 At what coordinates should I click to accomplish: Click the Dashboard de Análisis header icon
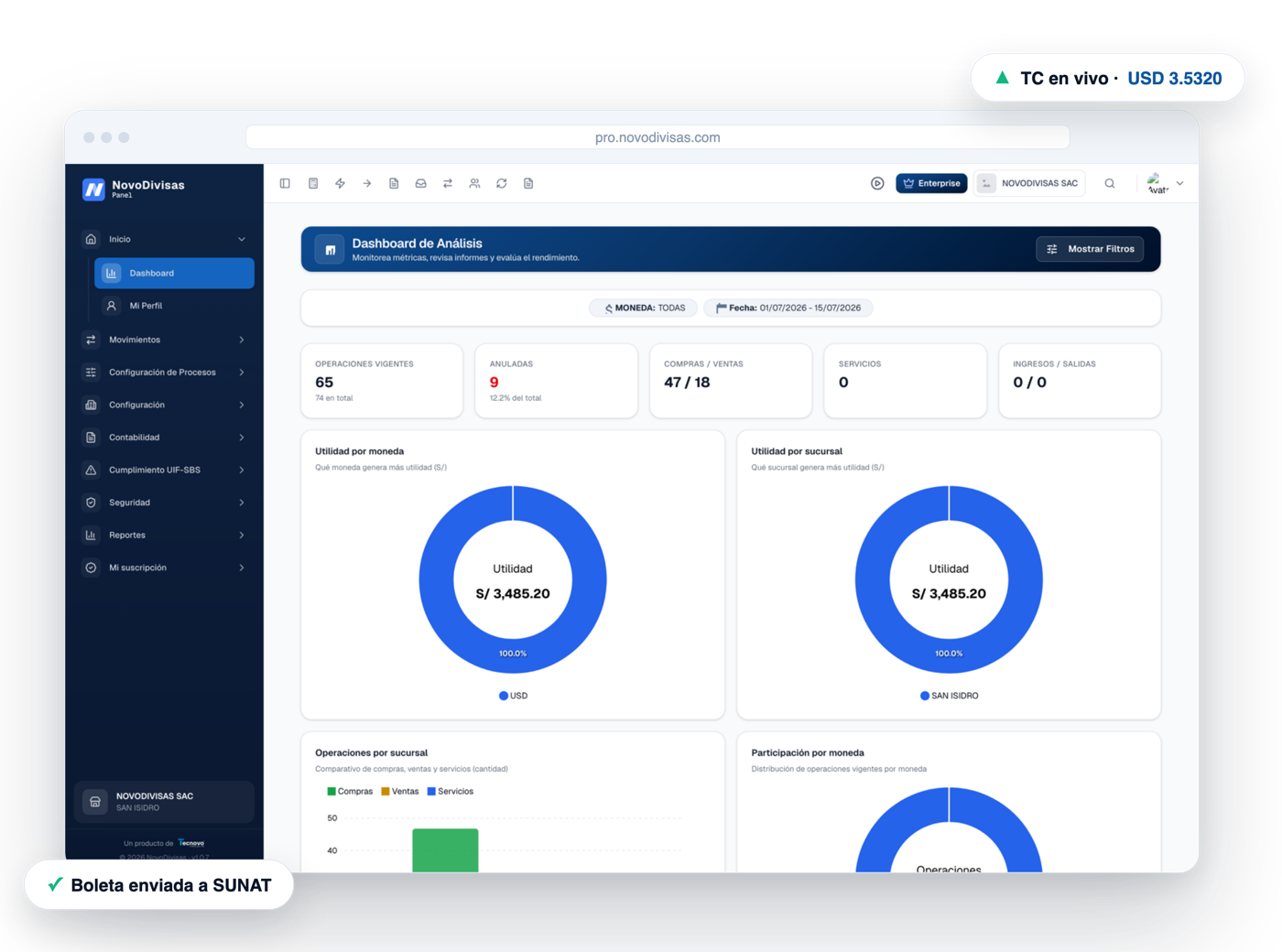coord(330,249)
